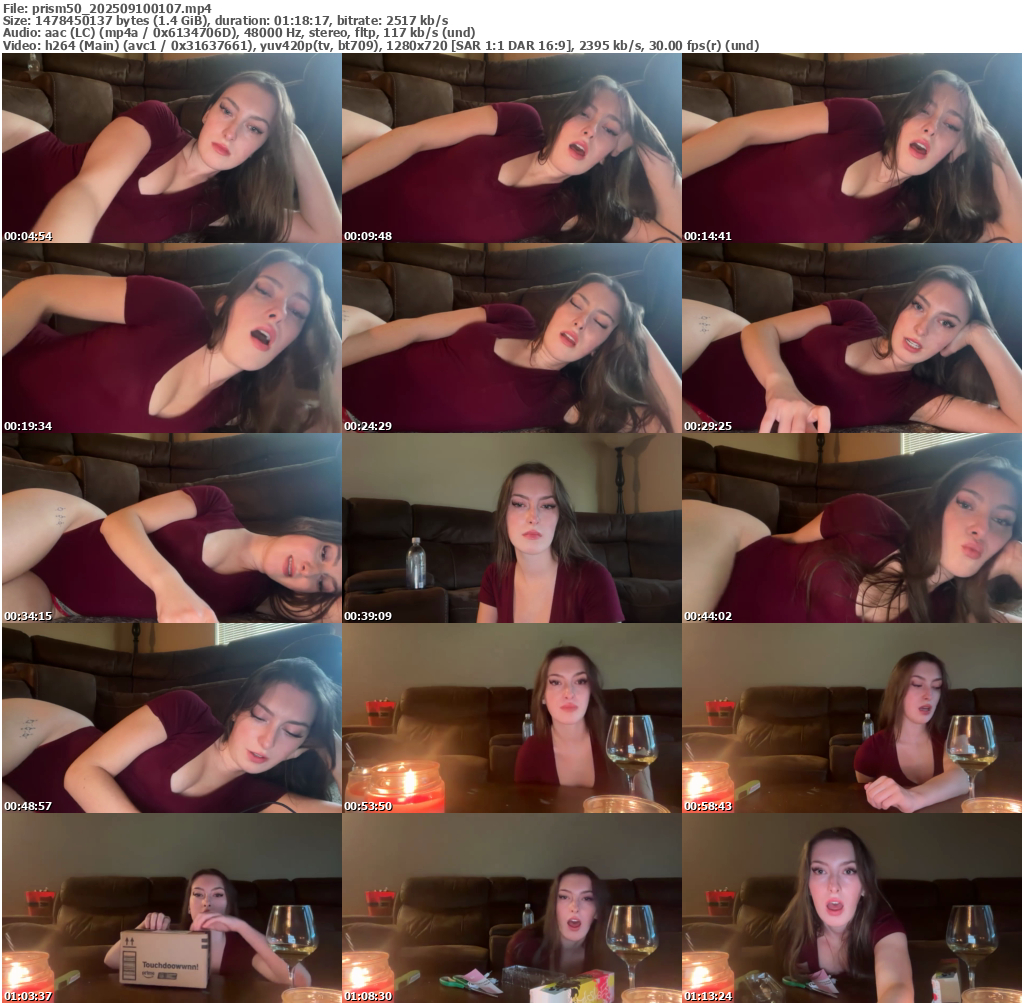
Task: Select the thumbnail timestamped 00:29:25
Action: 852,338
